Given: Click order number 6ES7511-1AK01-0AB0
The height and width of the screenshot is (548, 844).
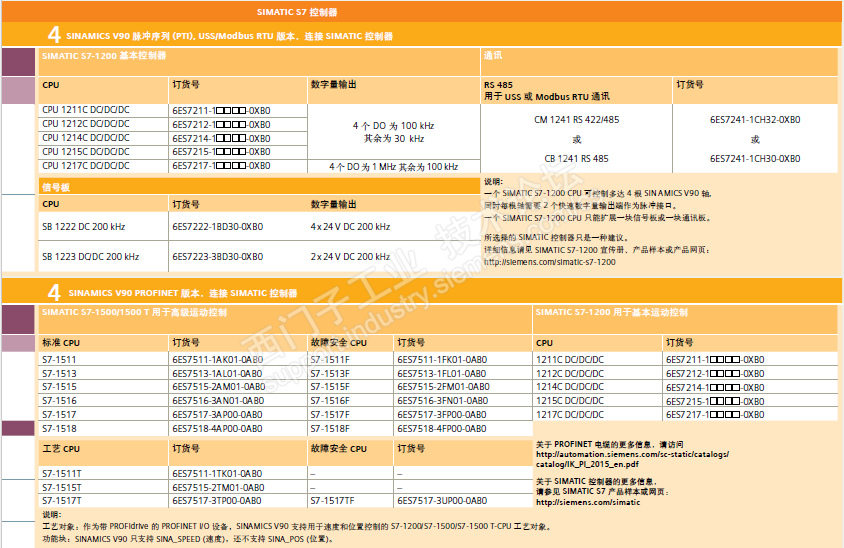Looking at the screenshot, I should pos(217,360).
